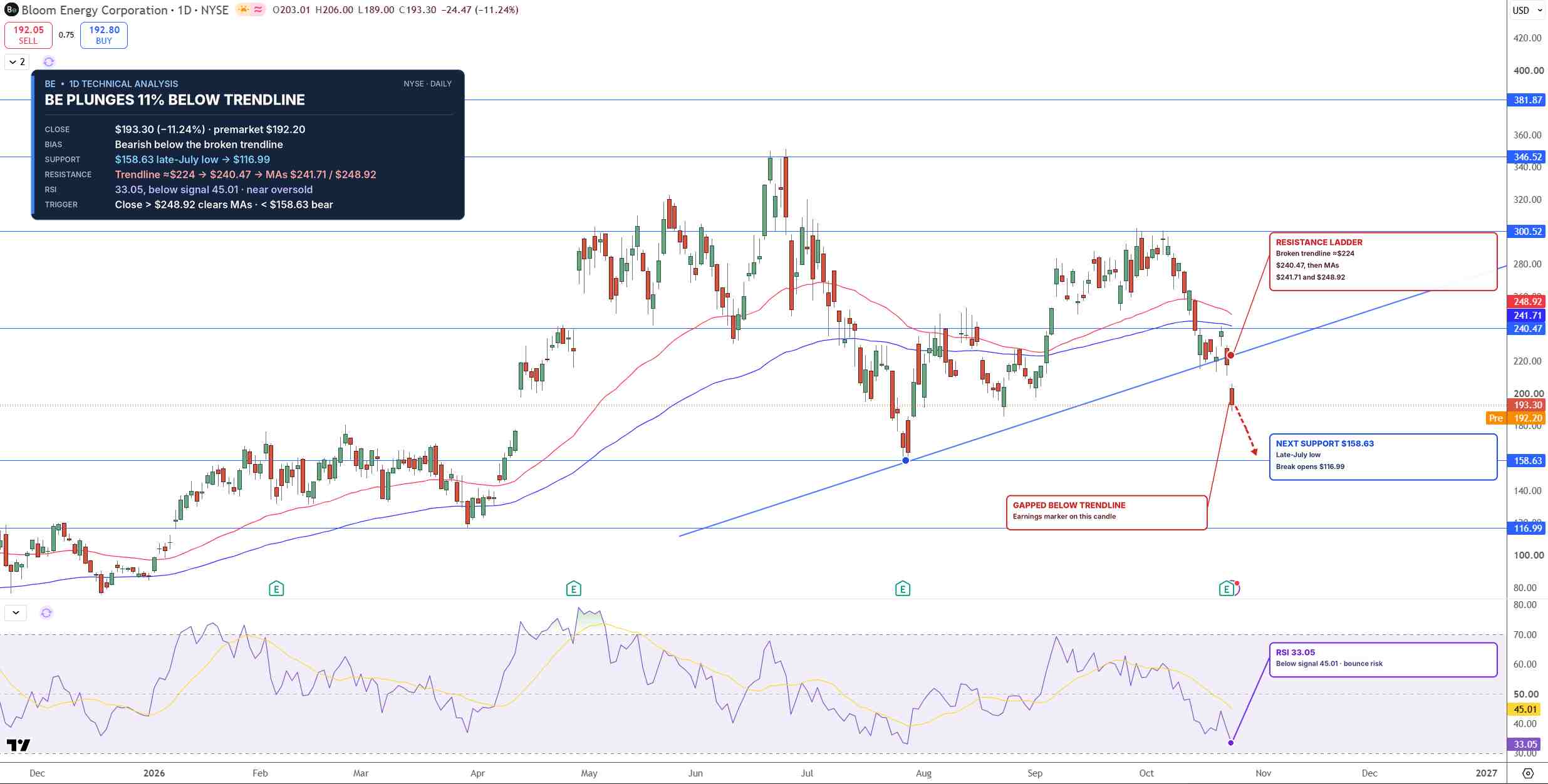Click the pink approximate data icon
The image size is (1548, 784).
pos(258,10)
